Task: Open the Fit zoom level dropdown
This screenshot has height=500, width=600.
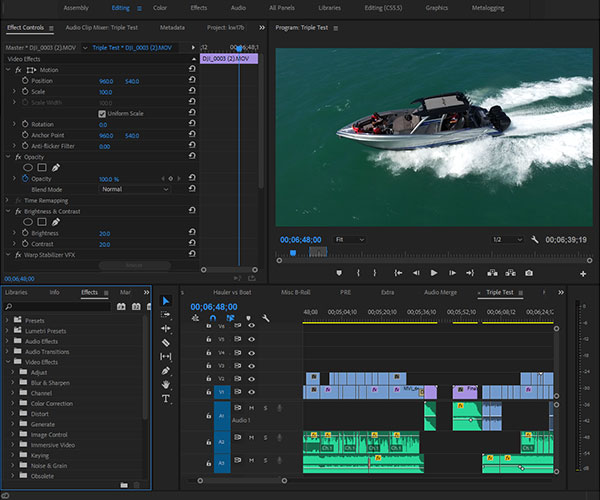Action: coord(352,240)
